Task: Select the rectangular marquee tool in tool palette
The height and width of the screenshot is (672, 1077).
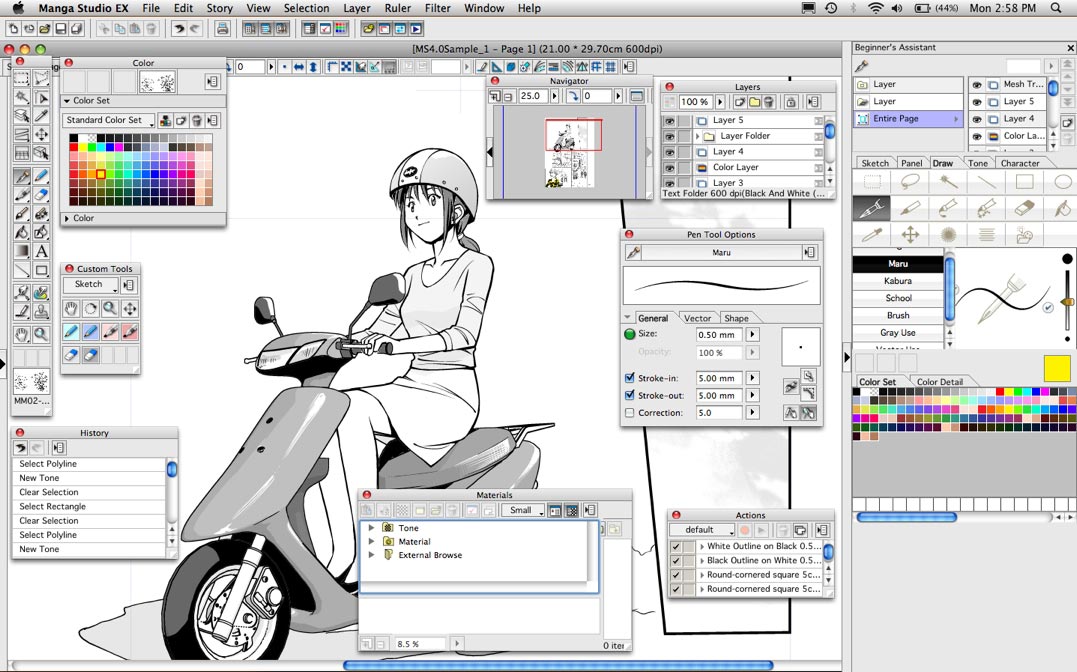Action: click(22, 78)
